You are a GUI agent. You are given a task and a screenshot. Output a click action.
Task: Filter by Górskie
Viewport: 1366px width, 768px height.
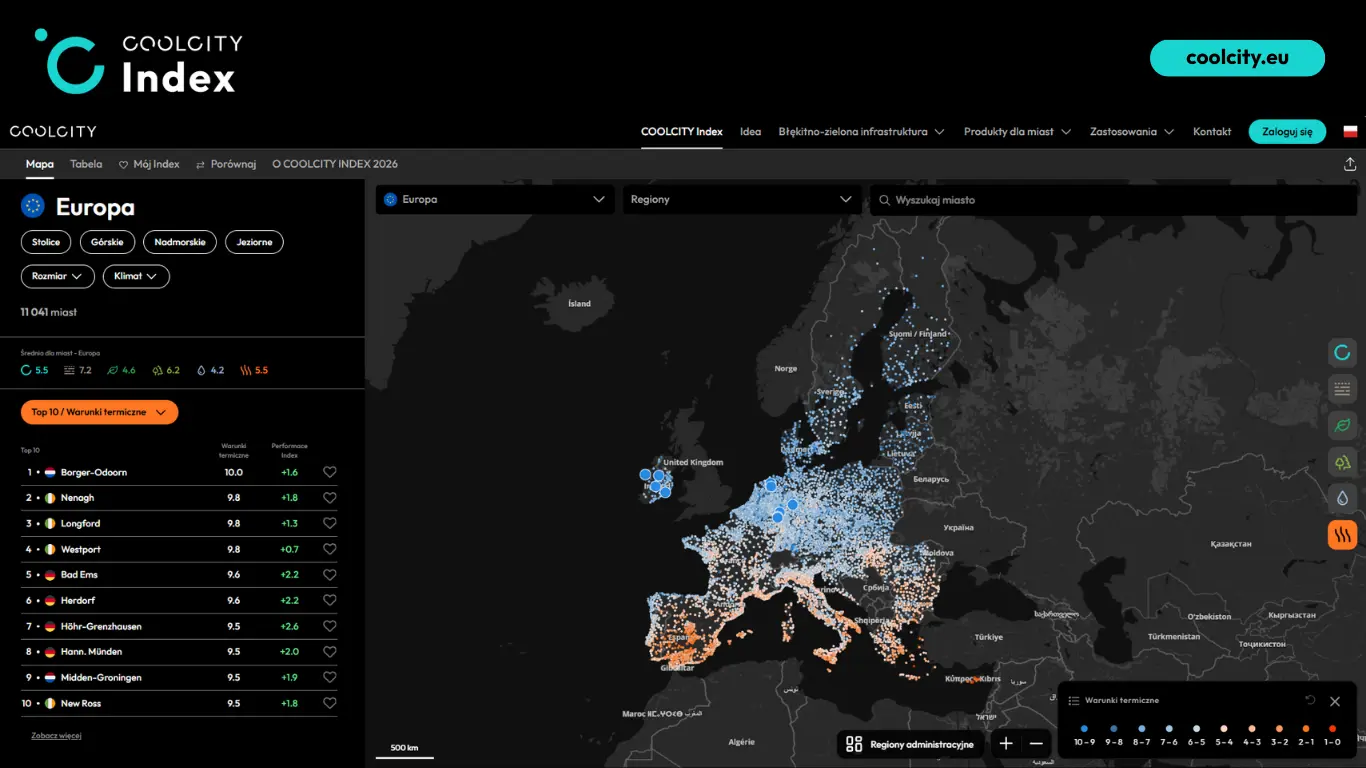point(107,242)
